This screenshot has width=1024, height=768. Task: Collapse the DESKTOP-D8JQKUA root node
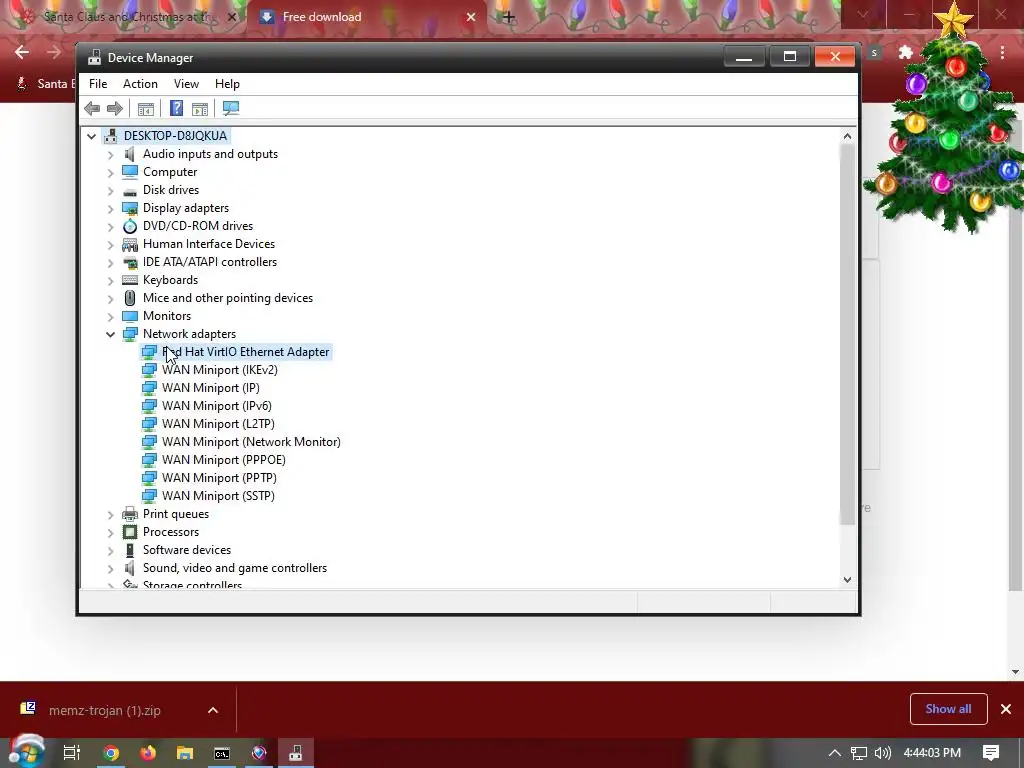coord(91,136)
